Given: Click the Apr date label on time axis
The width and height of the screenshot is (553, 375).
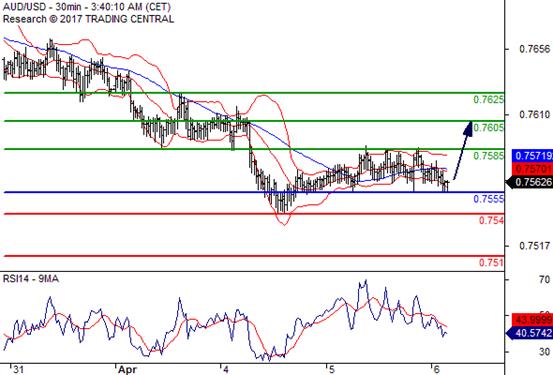Looking at the screenshot, I should pos(127,370).
